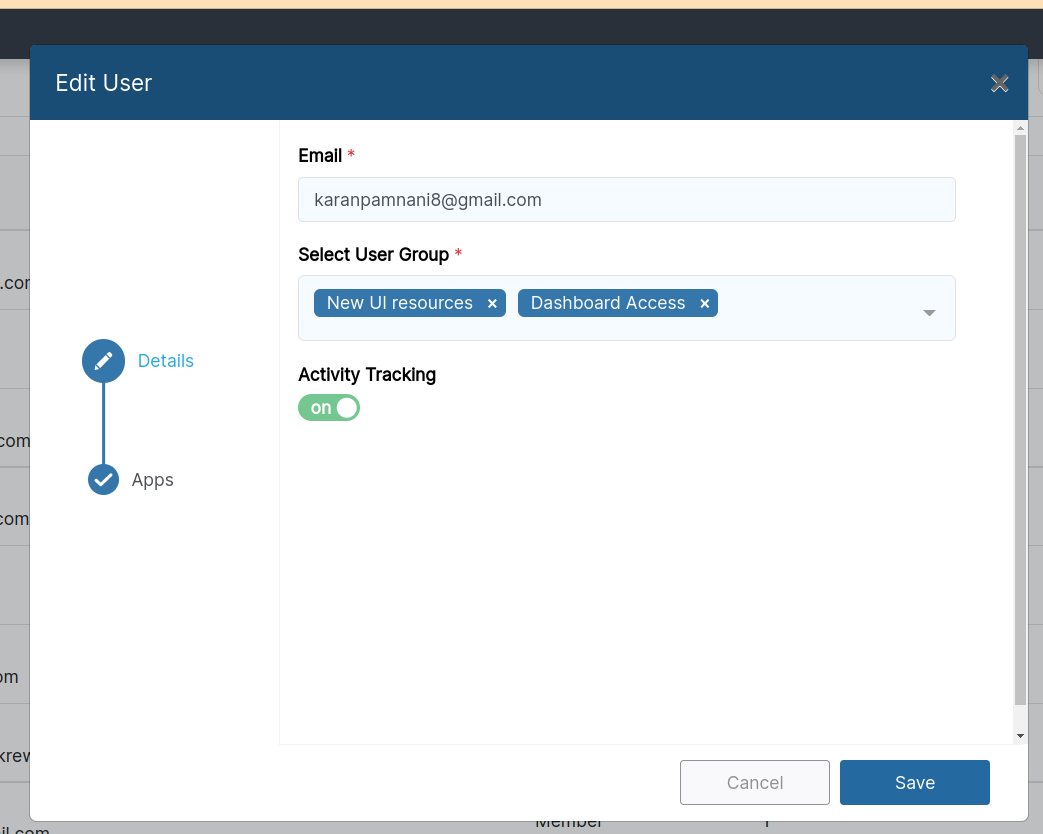Save the user changes

coord(913,782)
